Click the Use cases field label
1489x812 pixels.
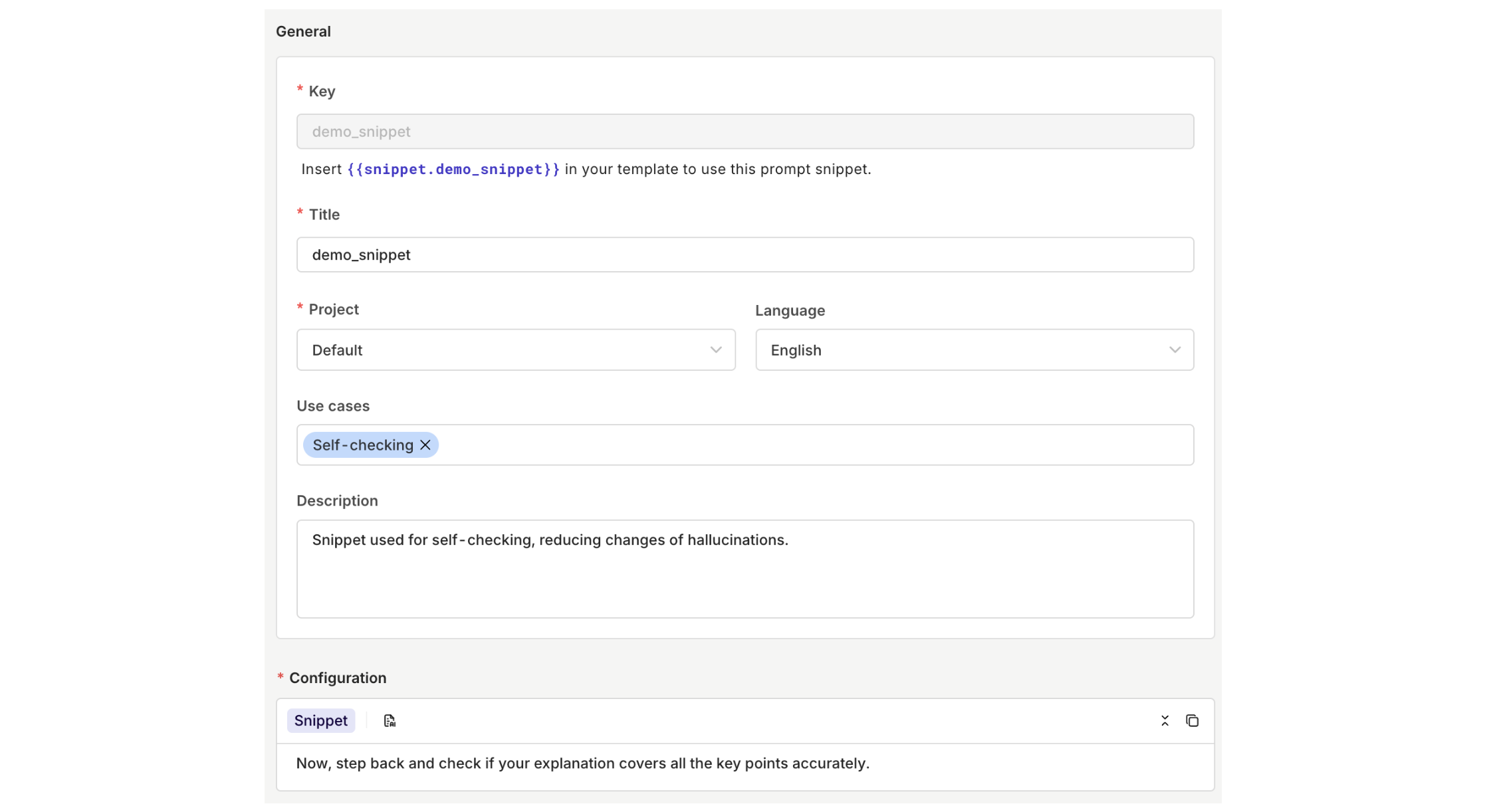pos(333,406)
